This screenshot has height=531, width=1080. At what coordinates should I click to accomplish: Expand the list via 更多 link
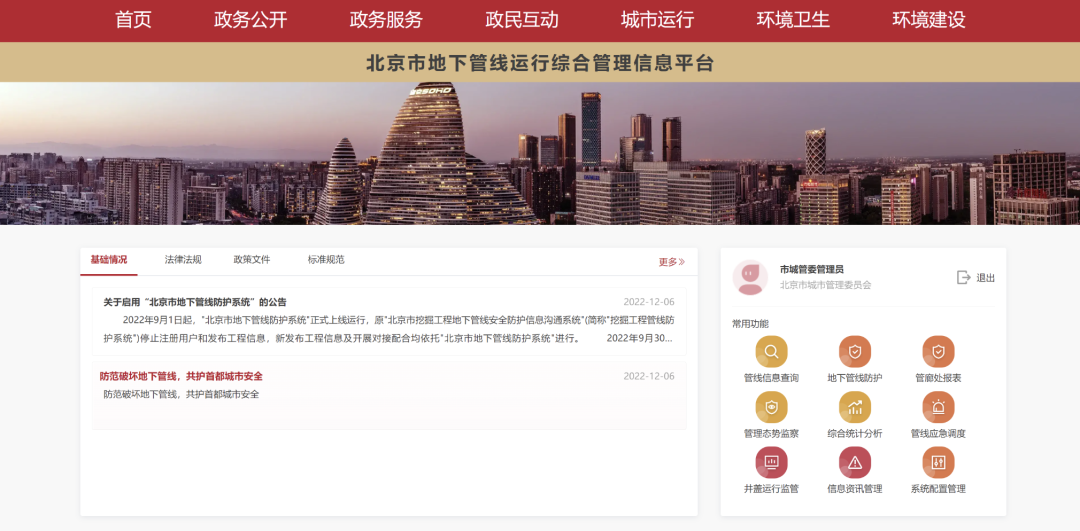pos(671,262)
